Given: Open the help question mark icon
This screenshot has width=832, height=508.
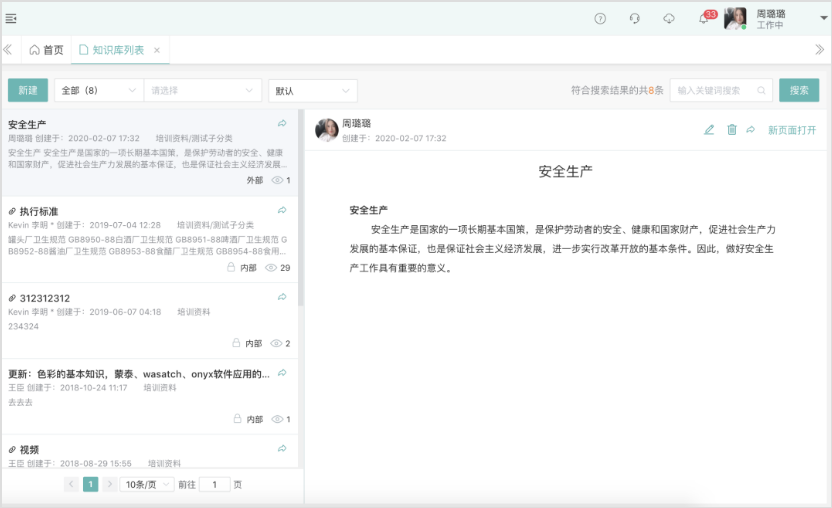Looking at the screenshot, I should (600, 19).
